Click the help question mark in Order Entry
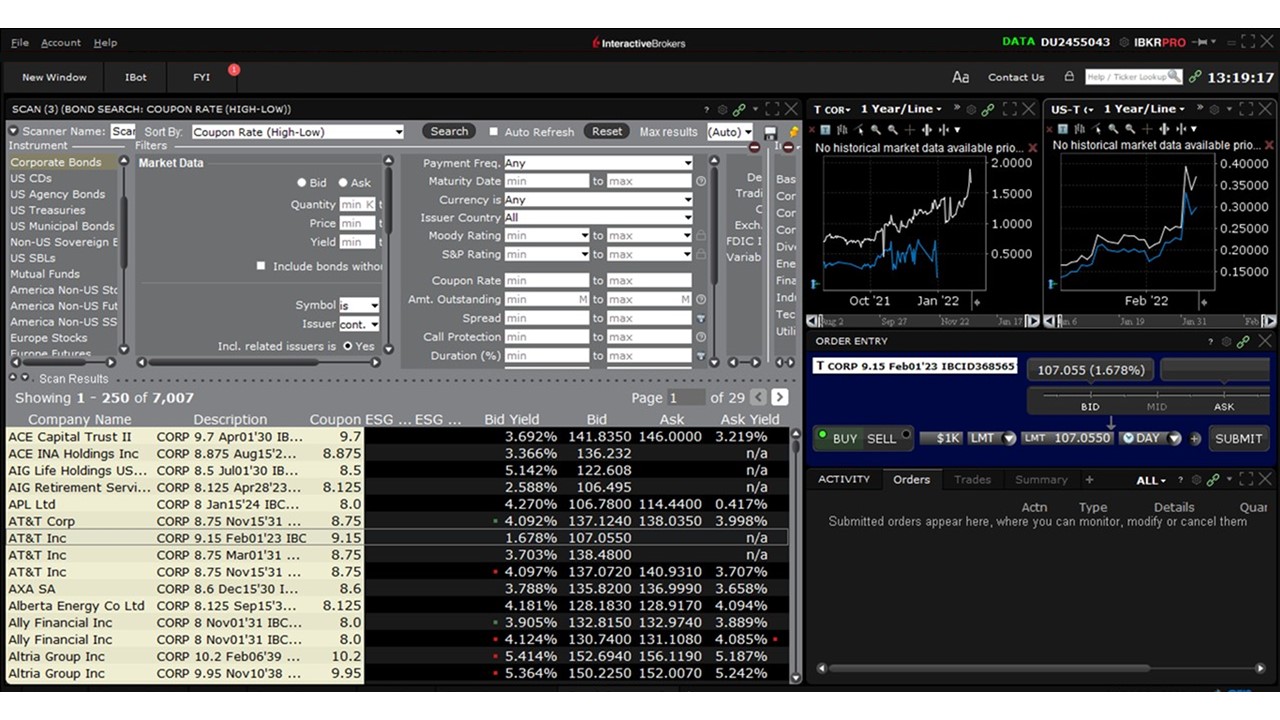1280x720 pixels. click(x=1211, y=341)
